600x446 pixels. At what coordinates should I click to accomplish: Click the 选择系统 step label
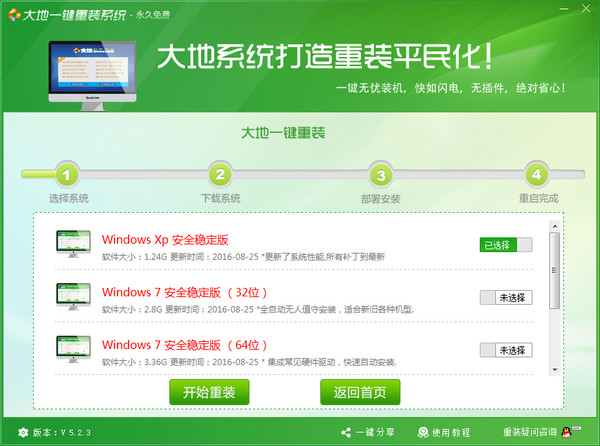click(x=68, y=198)
